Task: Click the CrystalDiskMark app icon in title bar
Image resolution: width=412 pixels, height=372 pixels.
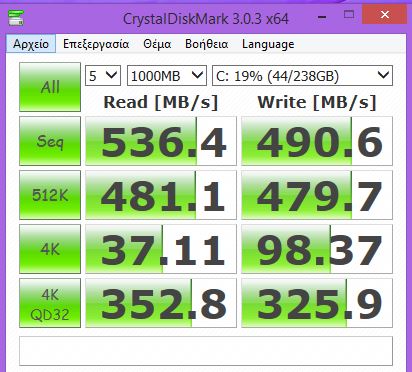Action: (x=16, y=18)
